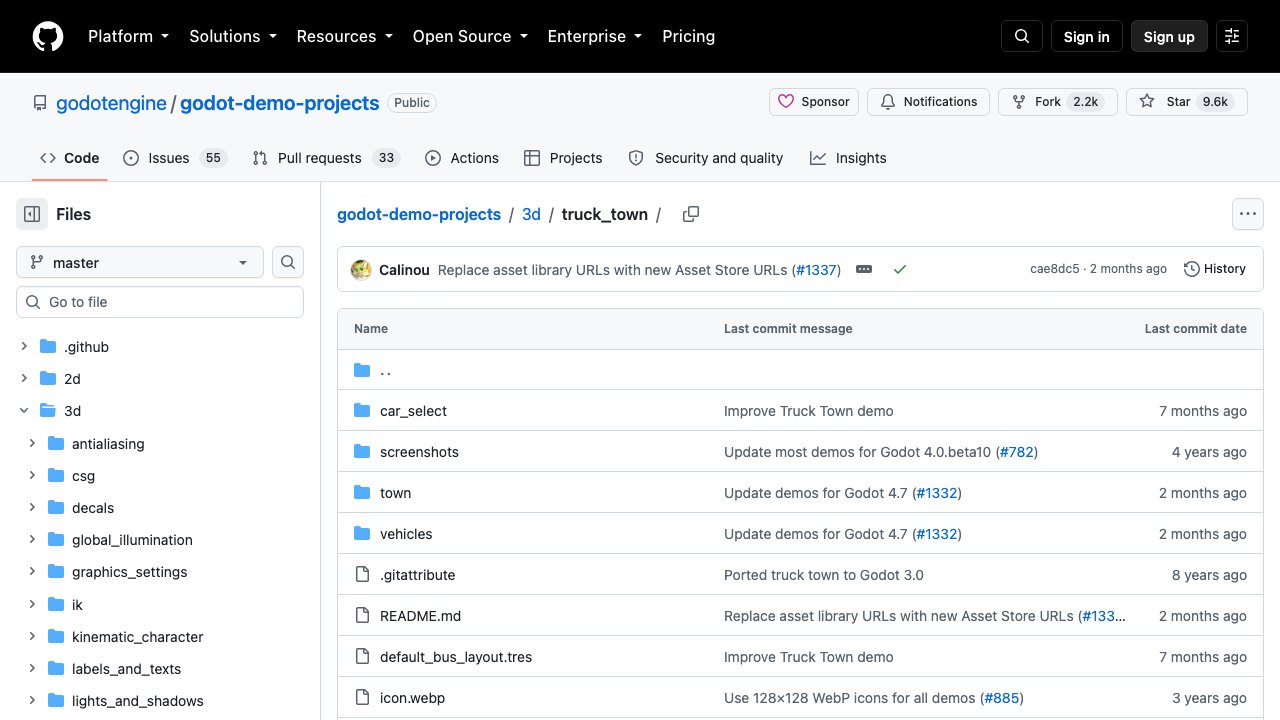Expand the antialiasing folder
The image size is (1280, 720).
point(32,443)
